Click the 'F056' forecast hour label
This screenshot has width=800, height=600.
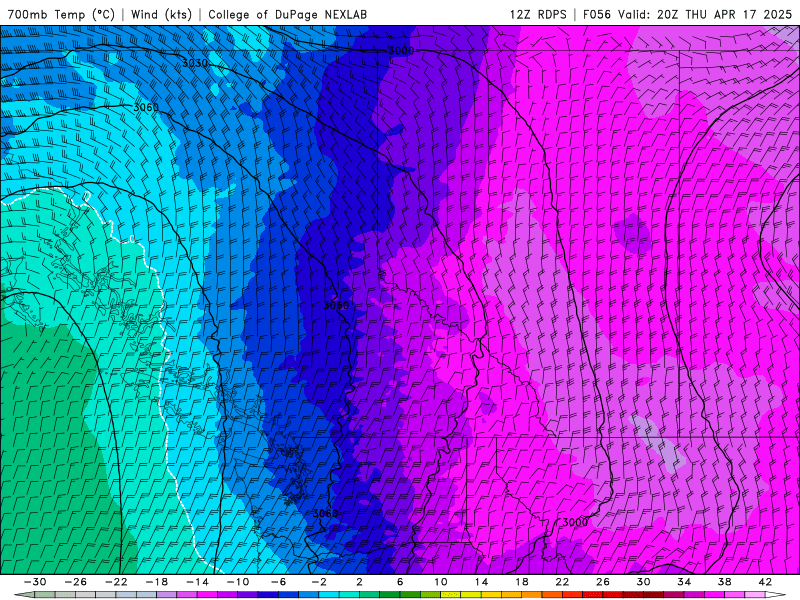596,14
